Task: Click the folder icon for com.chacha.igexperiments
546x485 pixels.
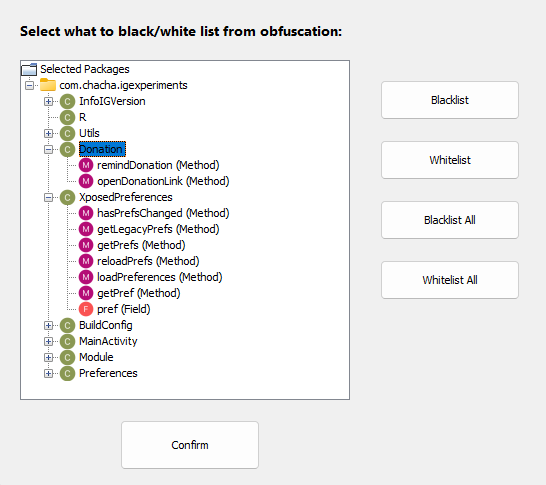Action: coord(48,85)
